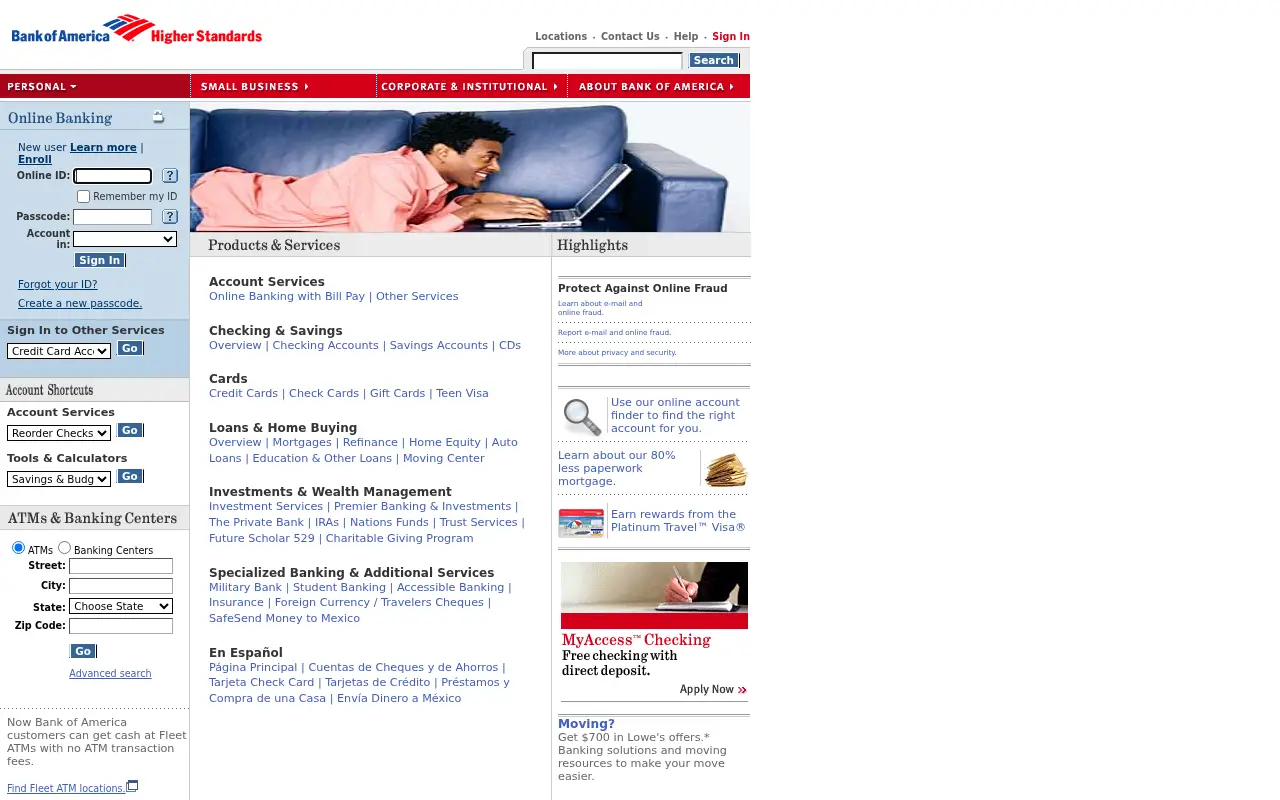Image resolution: width=1280 pixels, height=800 pixels.
Task: Select the Banking Centers radio button
Action: (64, 548)
